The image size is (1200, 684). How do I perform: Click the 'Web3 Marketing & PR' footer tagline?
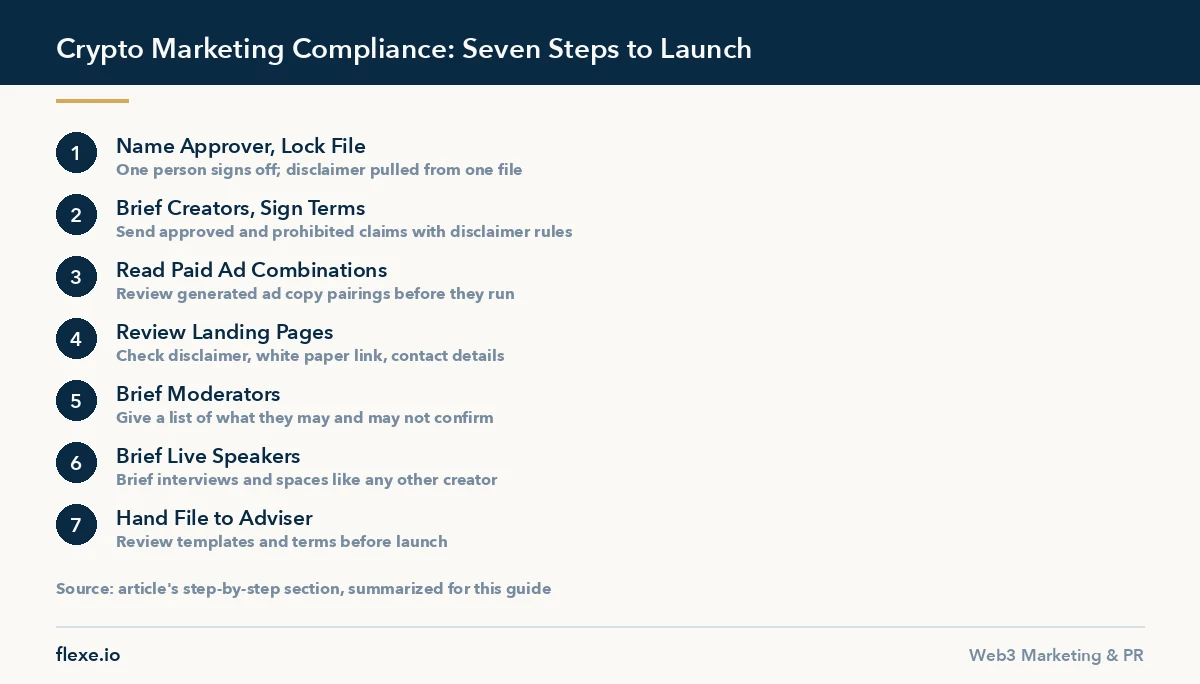(1056, 656)
